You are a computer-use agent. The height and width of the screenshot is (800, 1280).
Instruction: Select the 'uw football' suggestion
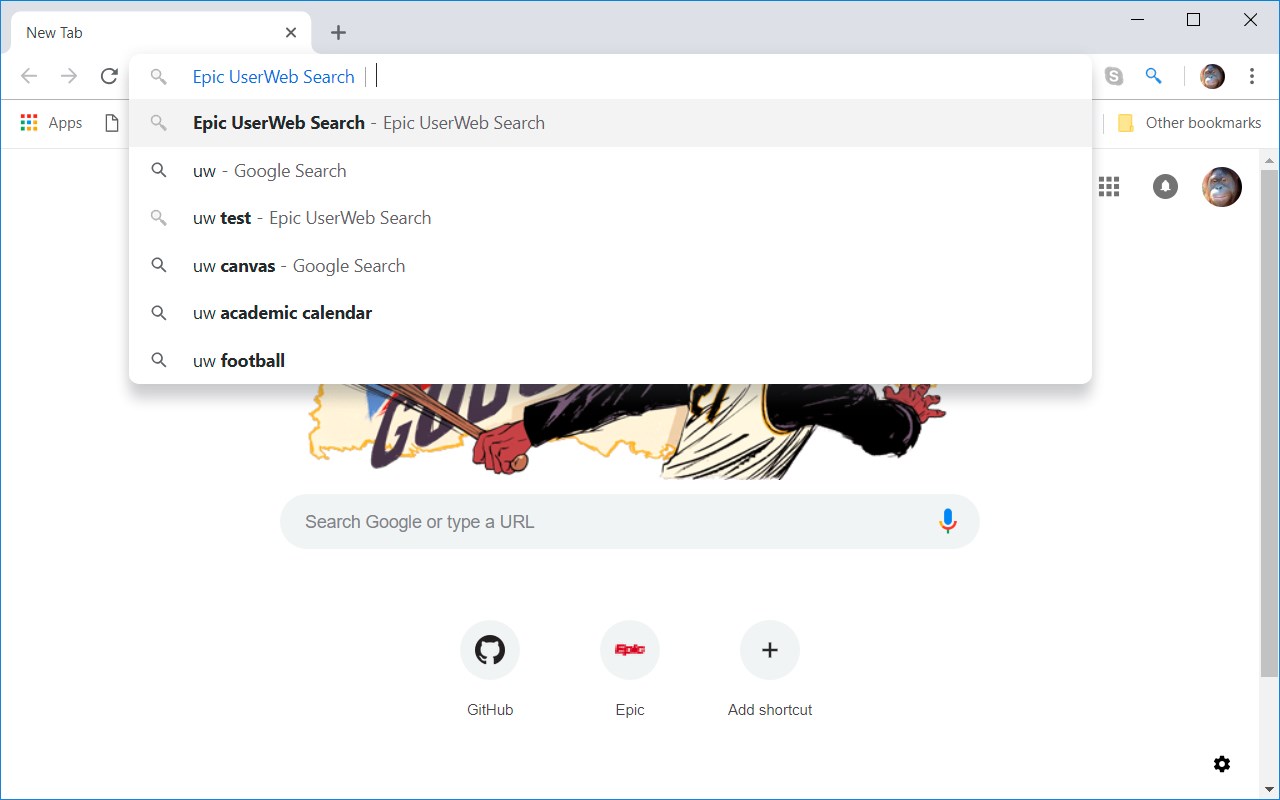point(610,361)
